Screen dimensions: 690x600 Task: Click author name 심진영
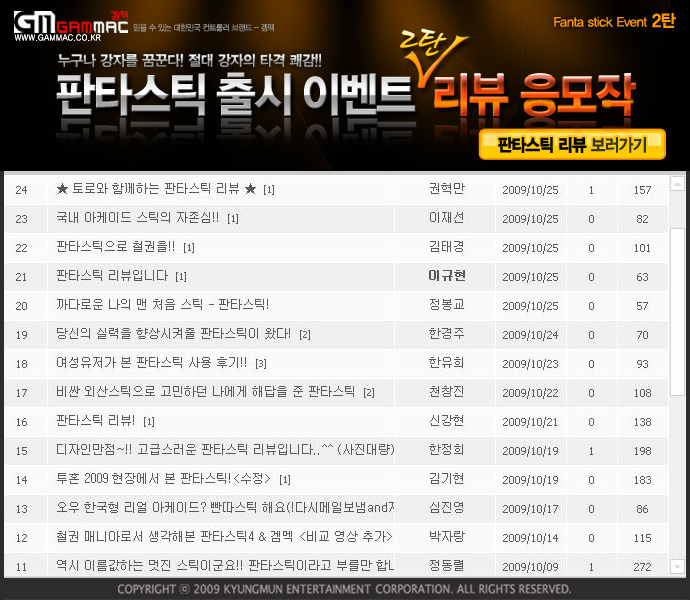[x=447, y=508]
